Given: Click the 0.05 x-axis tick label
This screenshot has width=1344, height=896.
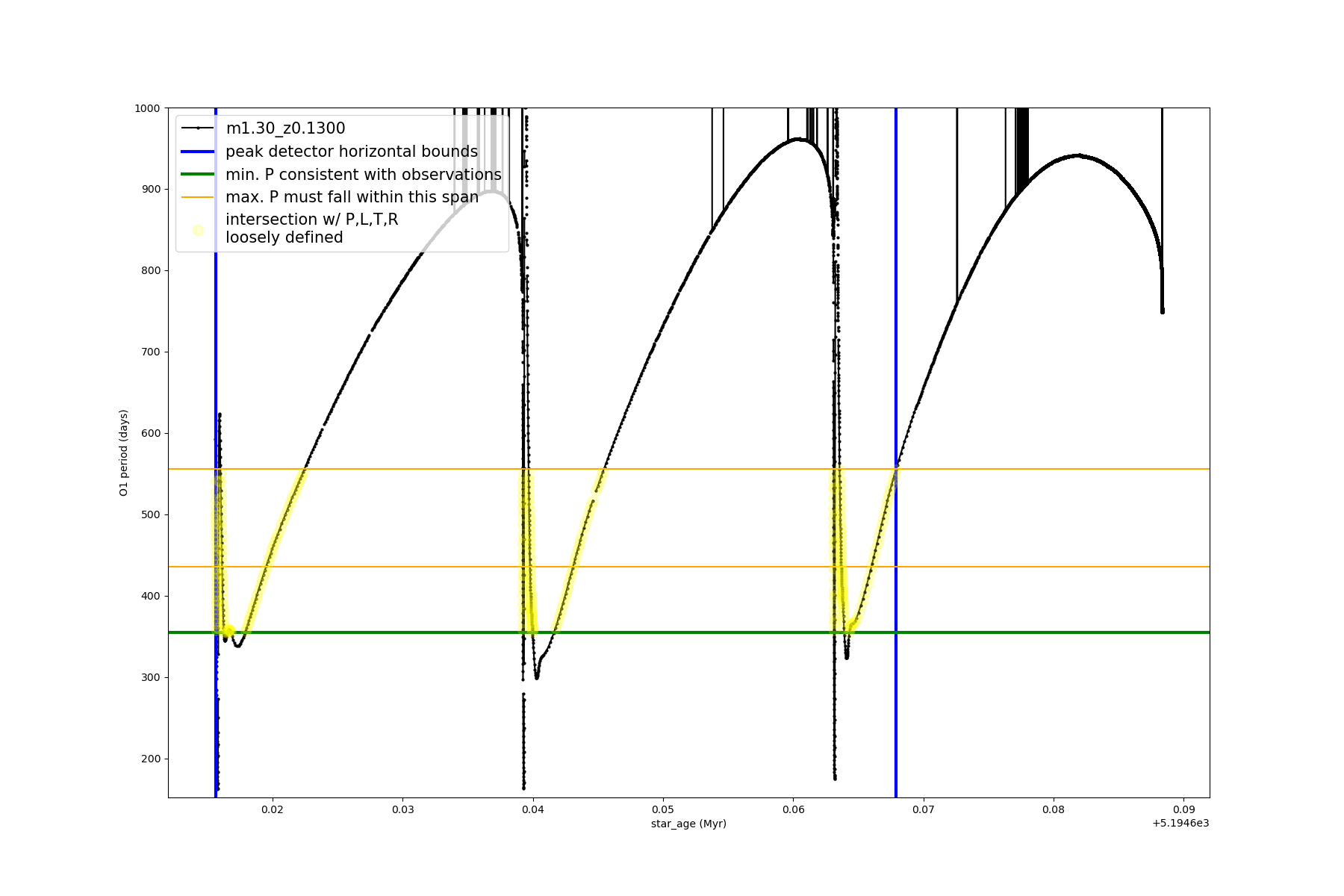Looking at the screenshot, I should pos(663,809).
